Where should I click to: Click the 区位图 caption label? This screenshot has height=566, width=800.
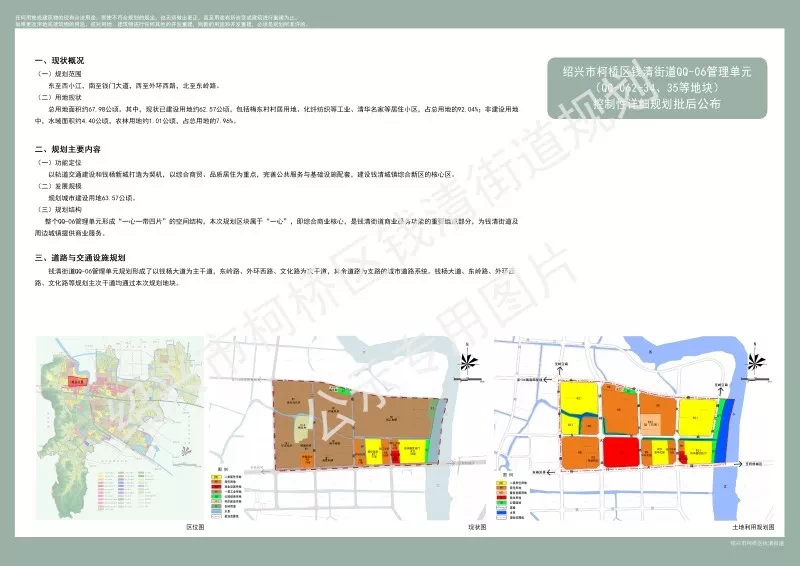click(x=195, y=525)
